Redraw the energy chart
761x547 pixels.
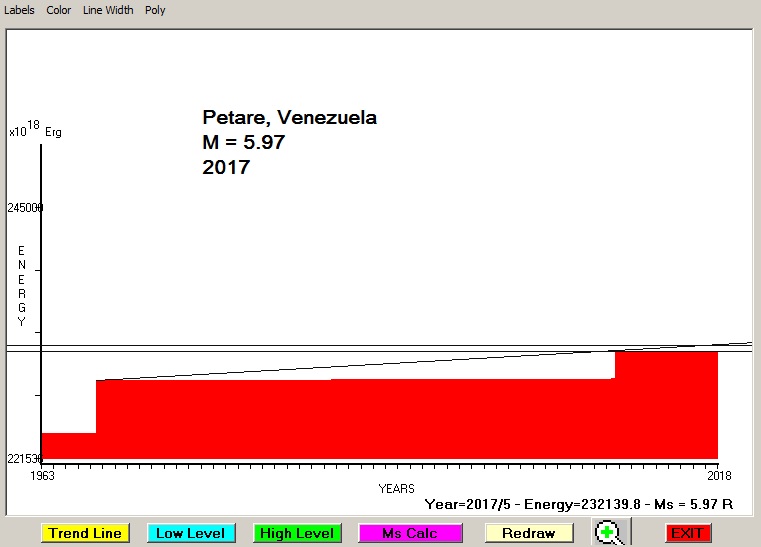(529, 533)
